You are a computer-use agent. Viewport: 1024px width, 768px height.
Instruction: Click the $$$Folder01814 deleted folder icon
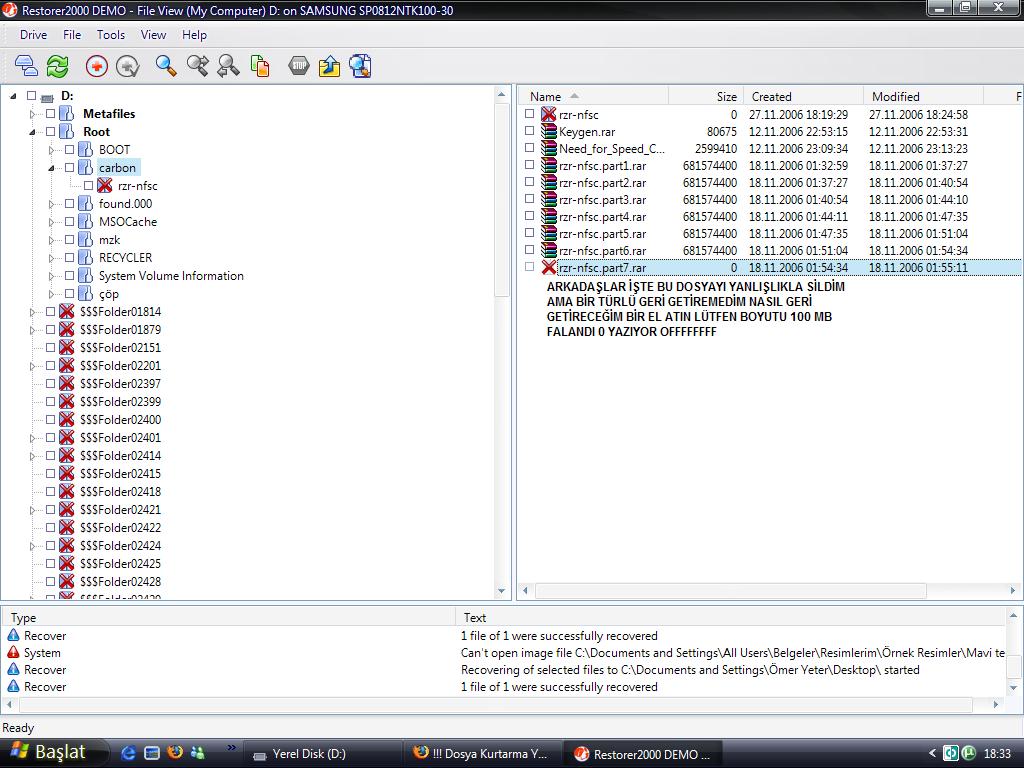coord(67,312)
